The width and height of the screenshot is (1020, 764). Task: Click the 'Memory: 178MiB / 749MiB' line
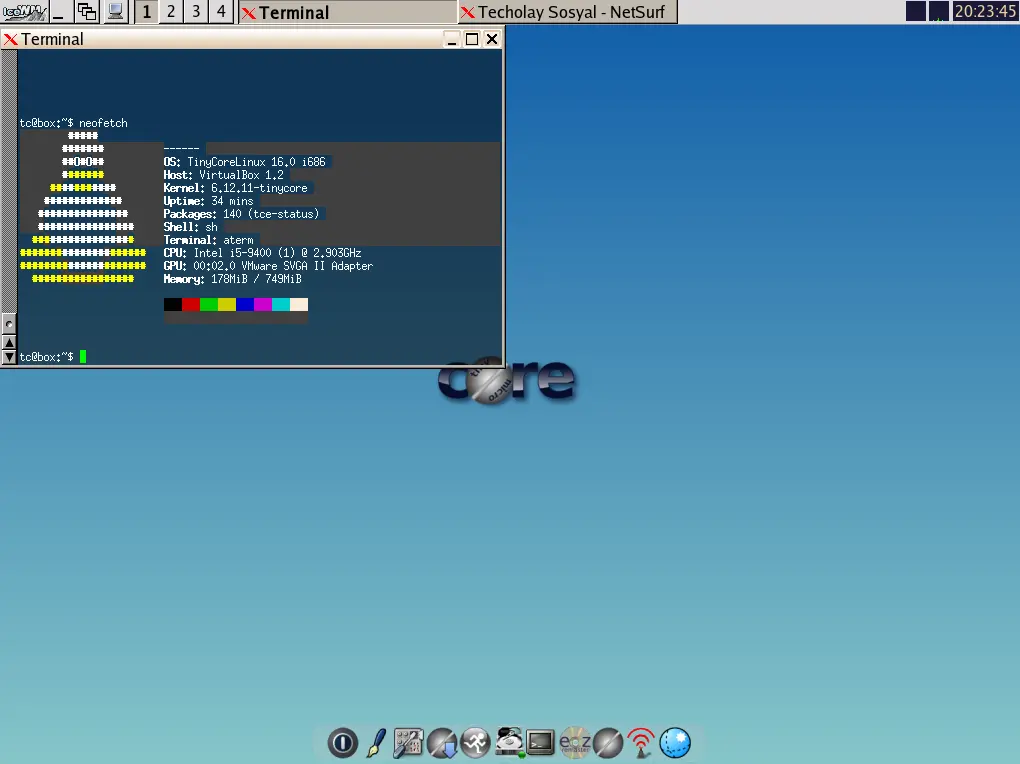[x=232, y=279]
